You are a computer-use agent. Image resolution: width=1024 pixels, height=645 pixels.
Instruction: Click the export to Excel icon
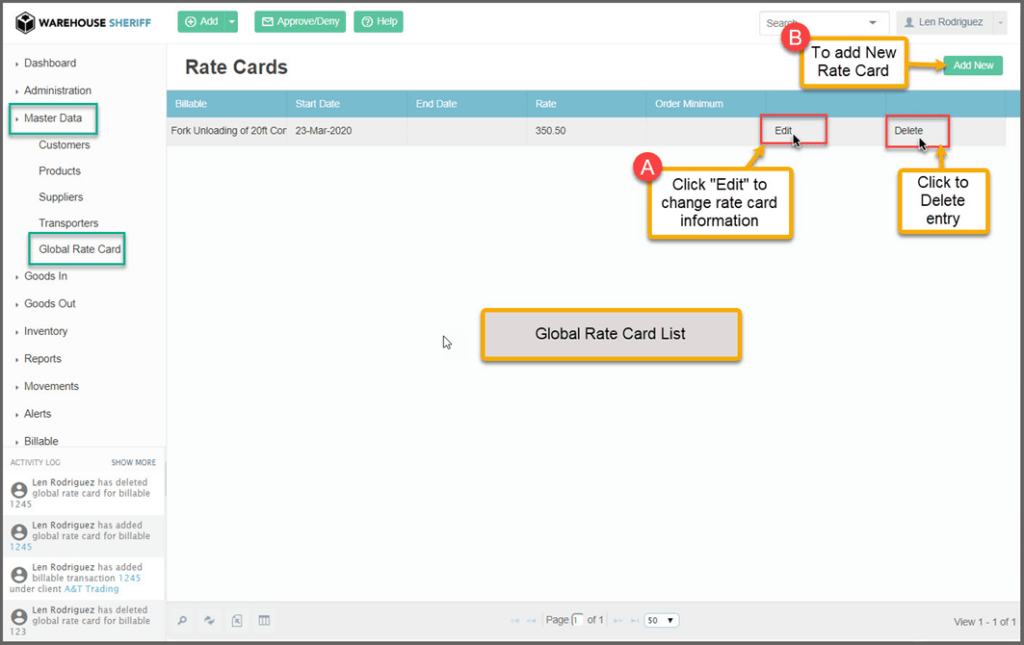[x=237, y=621]
